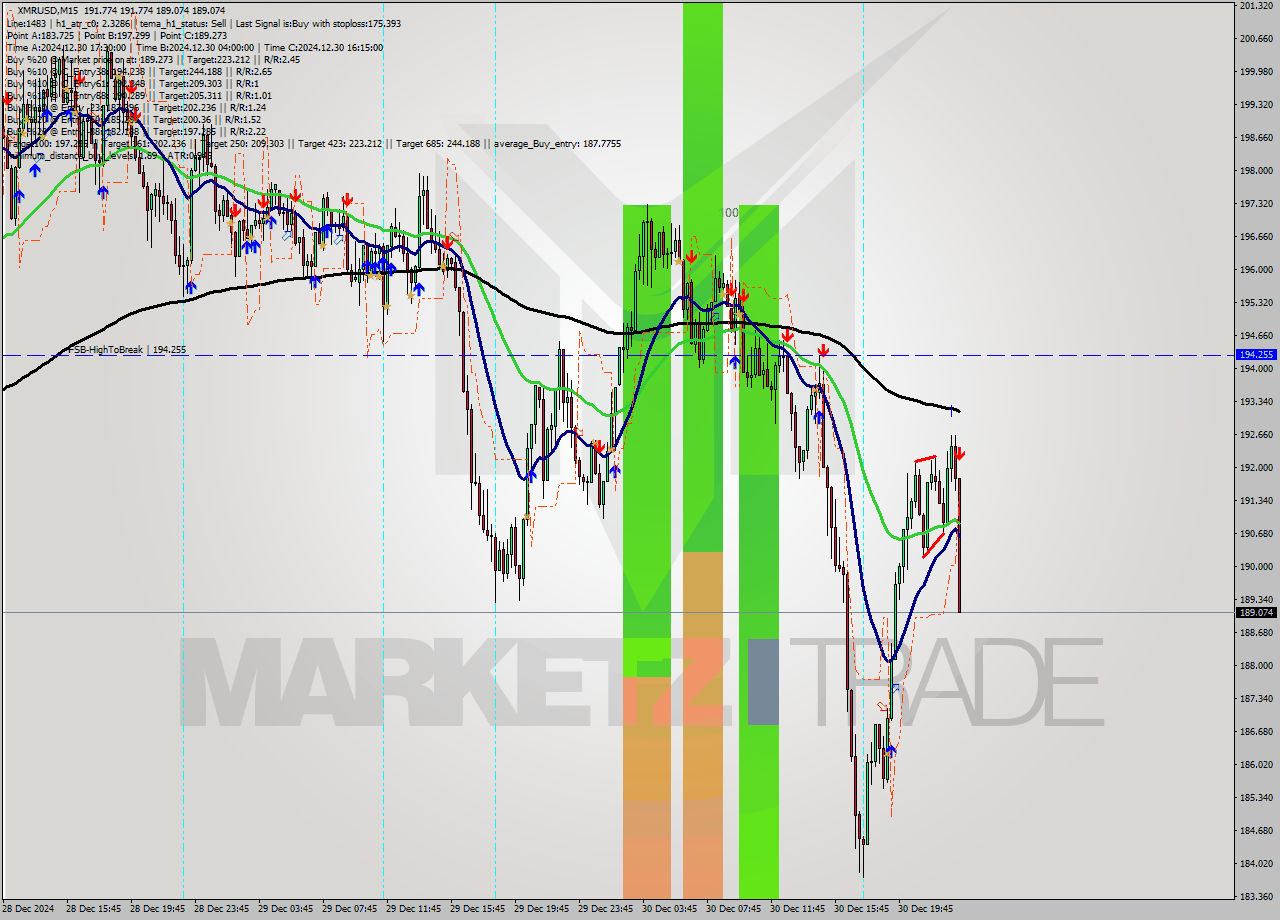Click the XMRUSD,M15 symbol title text
The width and height of the screenshot is (1280, 920).
tap(48, 10)
